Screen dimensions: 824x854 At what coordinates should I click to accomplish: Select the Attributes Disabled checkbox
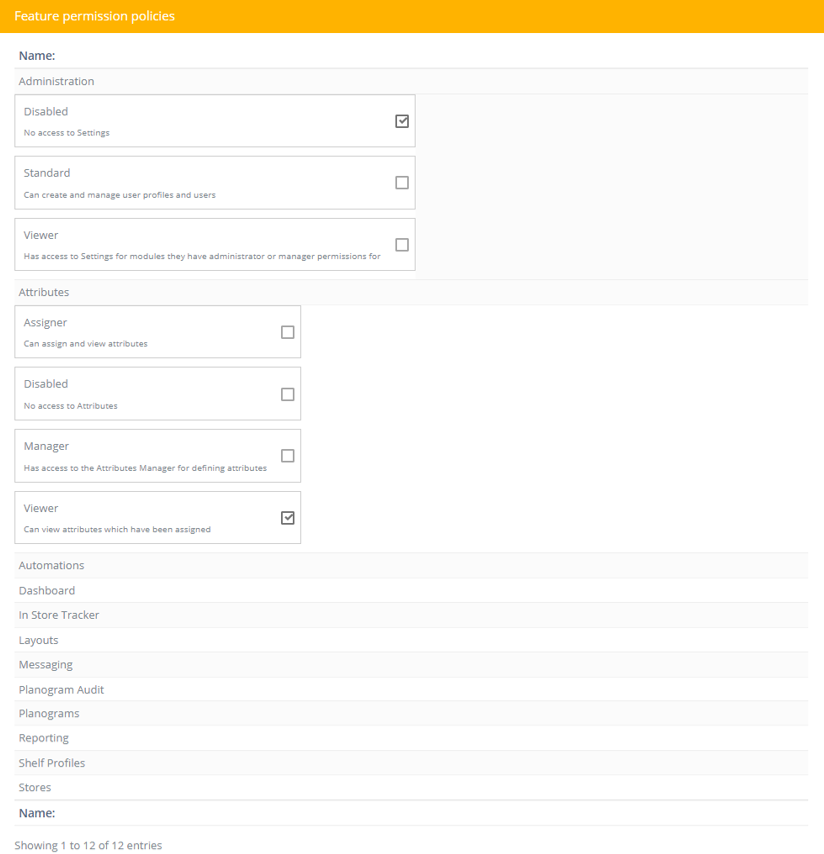(288, 394)
